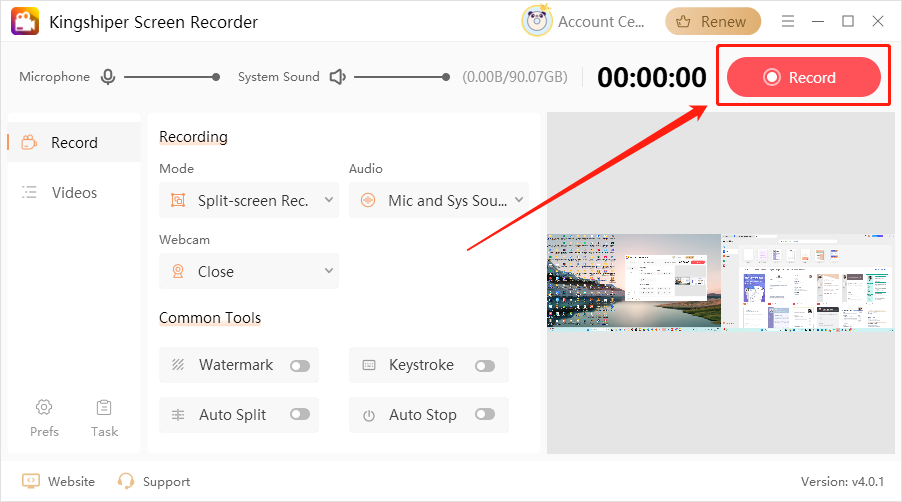Expand the Webcam dropdown arrow

329,270
